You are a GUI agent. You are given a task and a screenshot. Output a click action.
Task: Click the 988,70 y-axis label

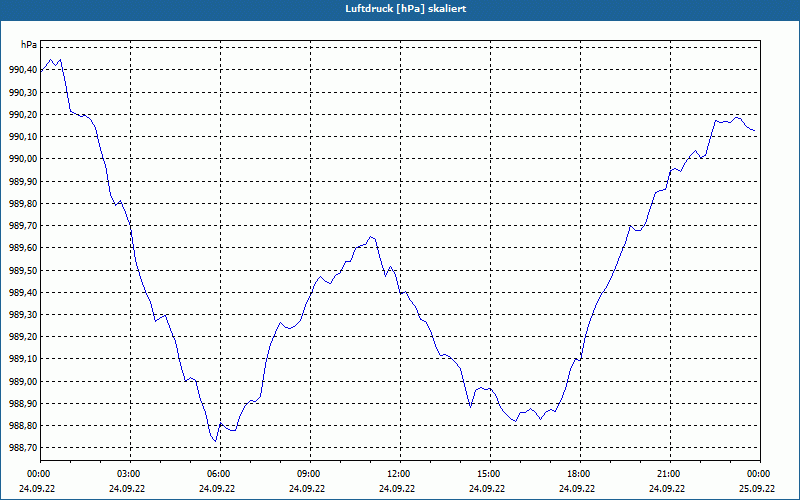pos(23,448)
